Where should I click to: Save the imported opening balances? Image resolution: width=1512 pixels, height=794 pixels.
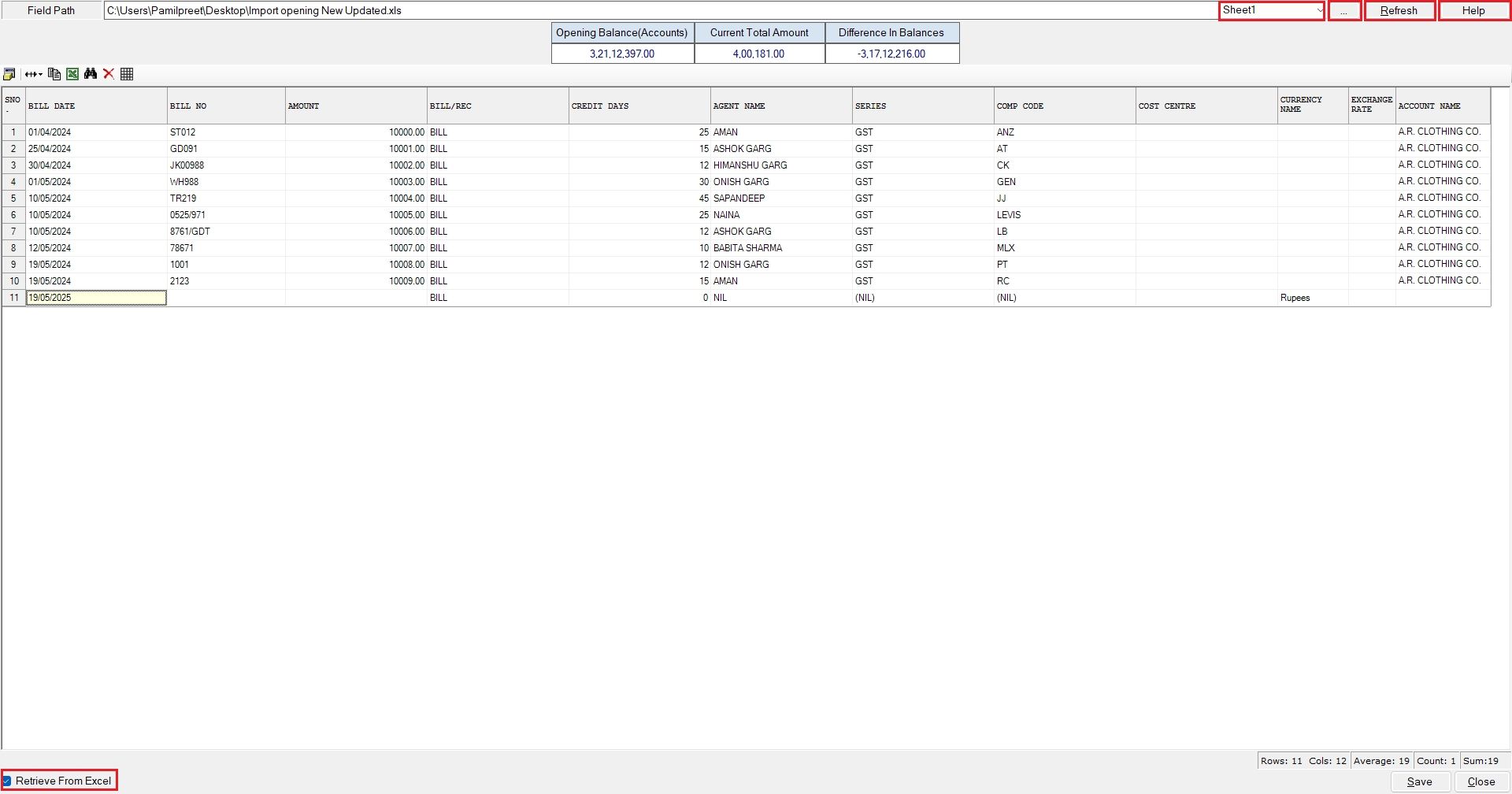(1419, 781)
